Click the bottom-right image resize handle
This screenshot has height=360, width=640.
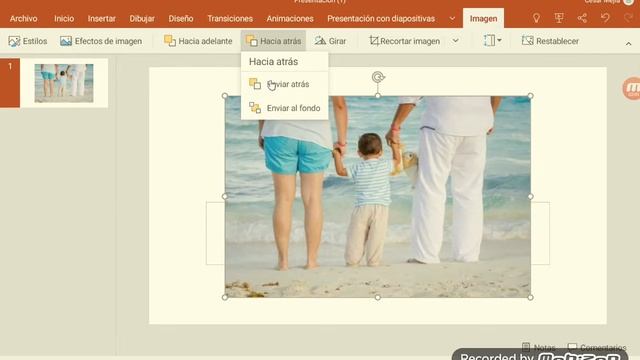[x=530, y=298]
